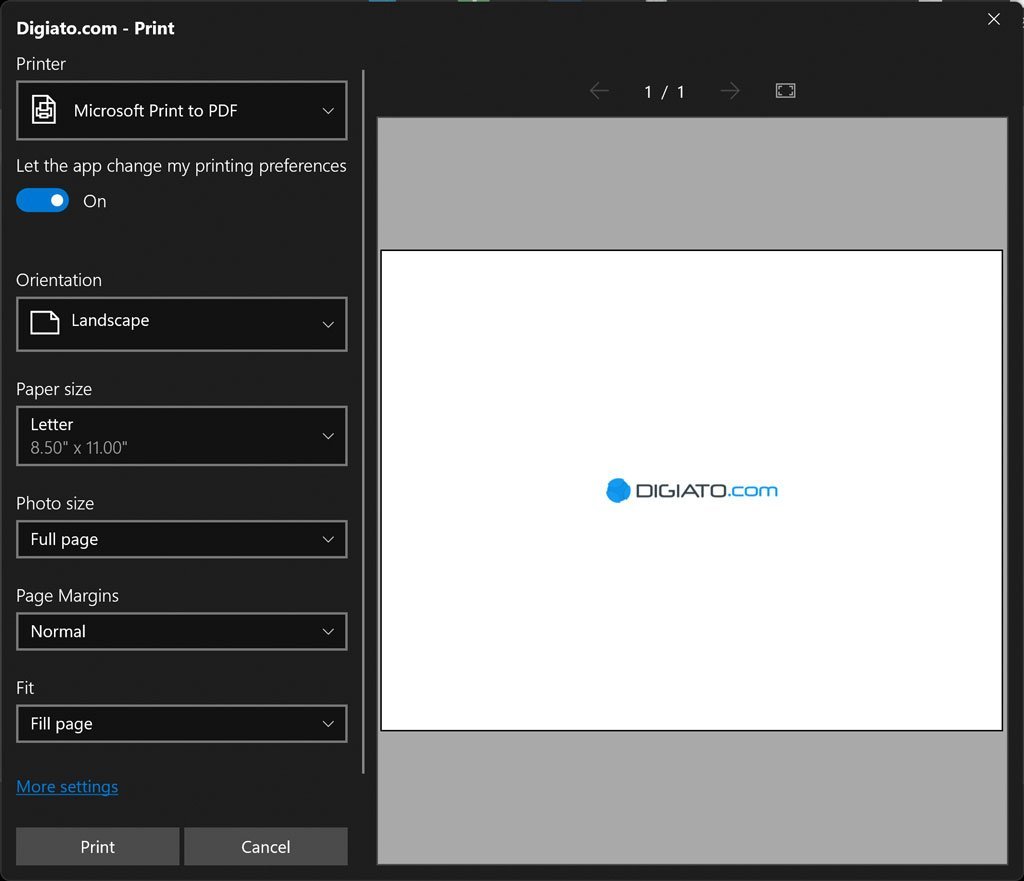
Task: Click the 'Orientation' label
Action: (59, 280)
